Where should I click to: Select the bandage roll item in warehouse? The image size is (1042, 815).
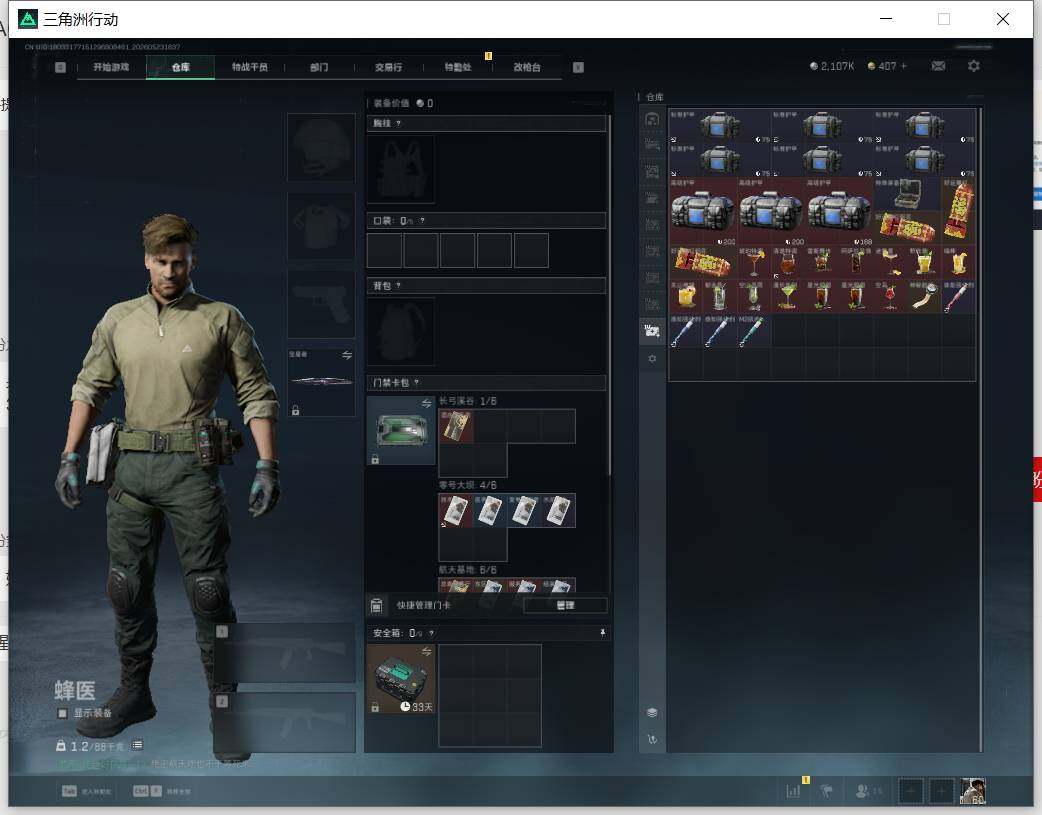[x=924, y=296]
